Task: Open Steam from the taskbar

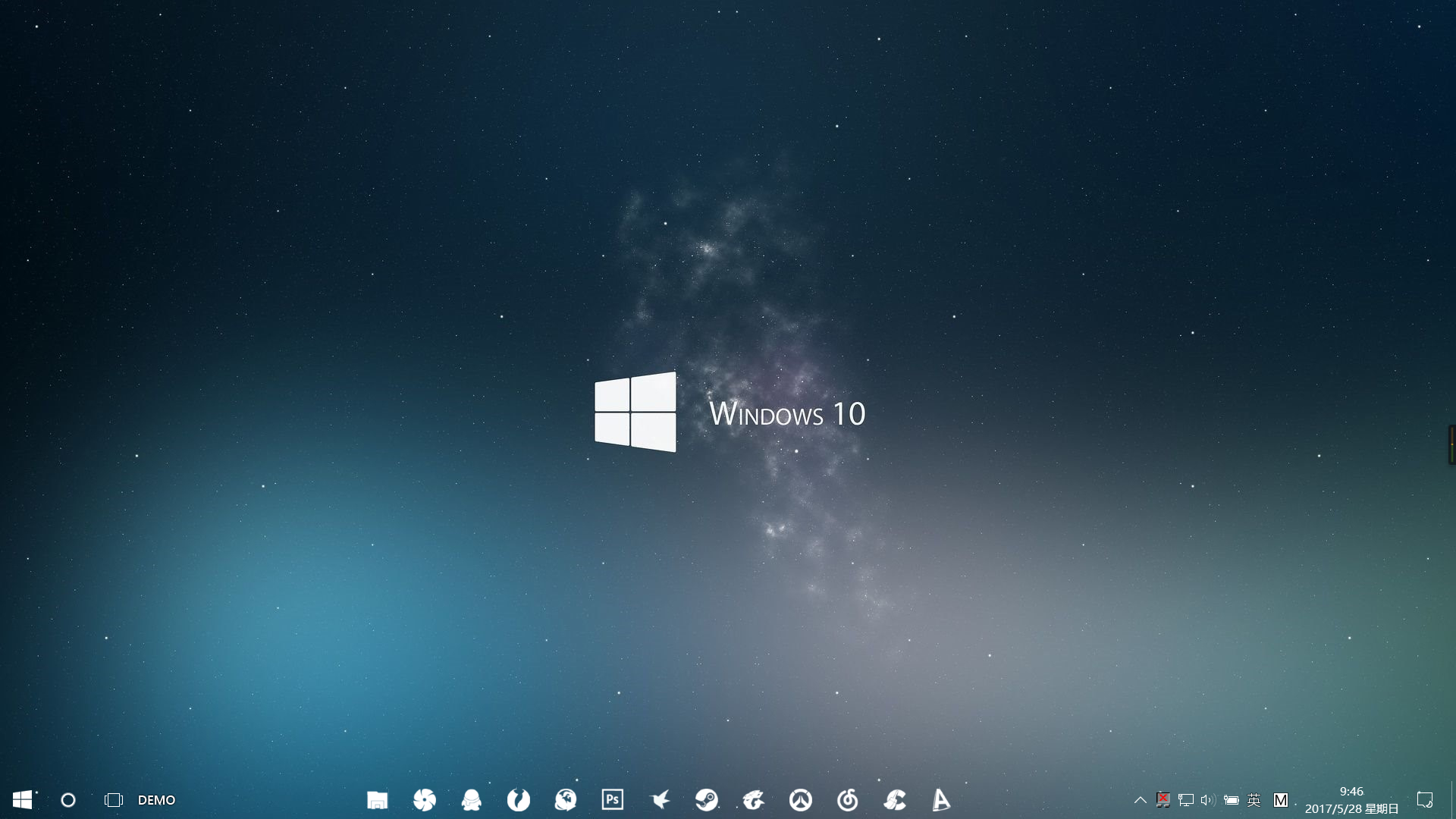Action: click(x=707, y=799)
